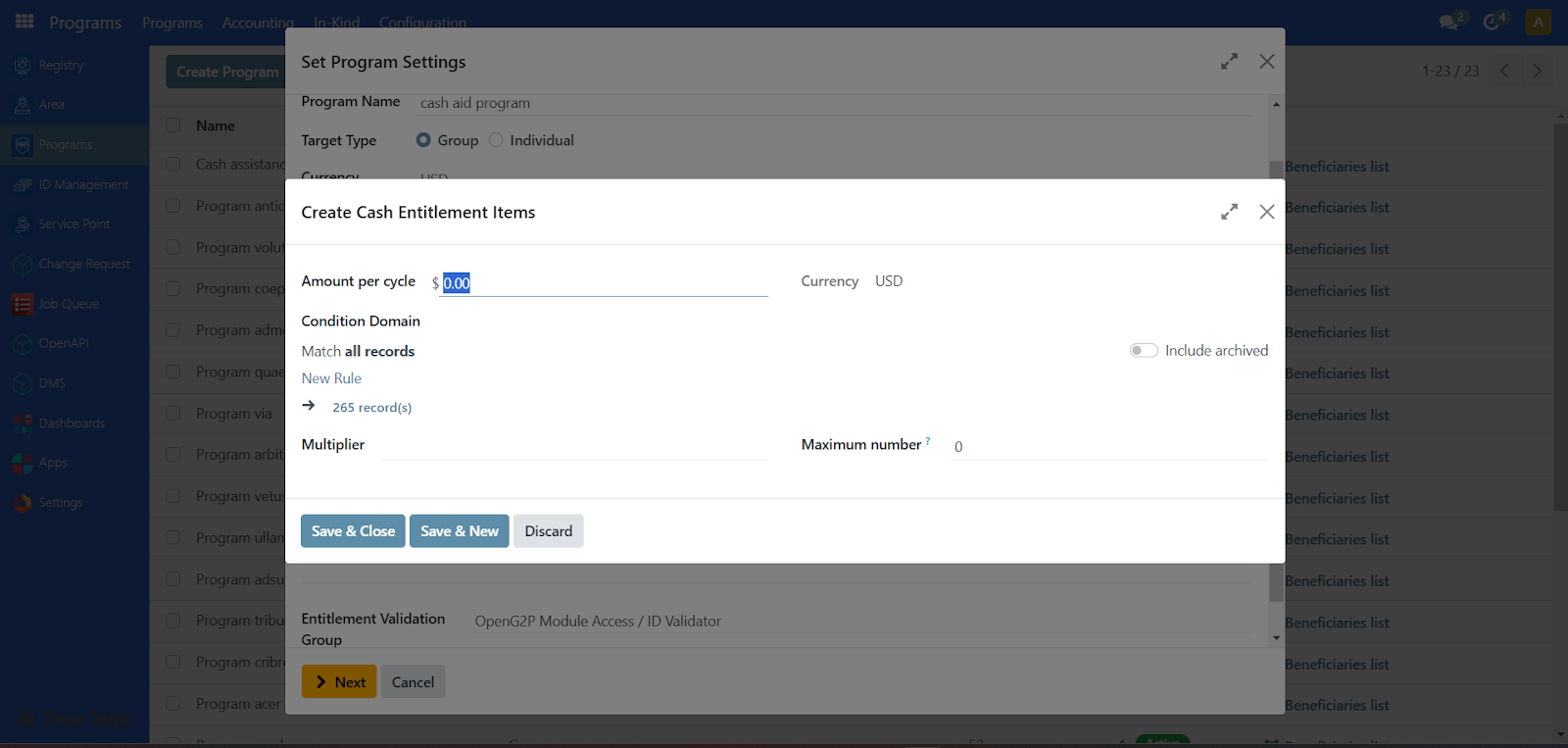Open the 265 record(s) link
The image size is (1568, 748).
372,408
